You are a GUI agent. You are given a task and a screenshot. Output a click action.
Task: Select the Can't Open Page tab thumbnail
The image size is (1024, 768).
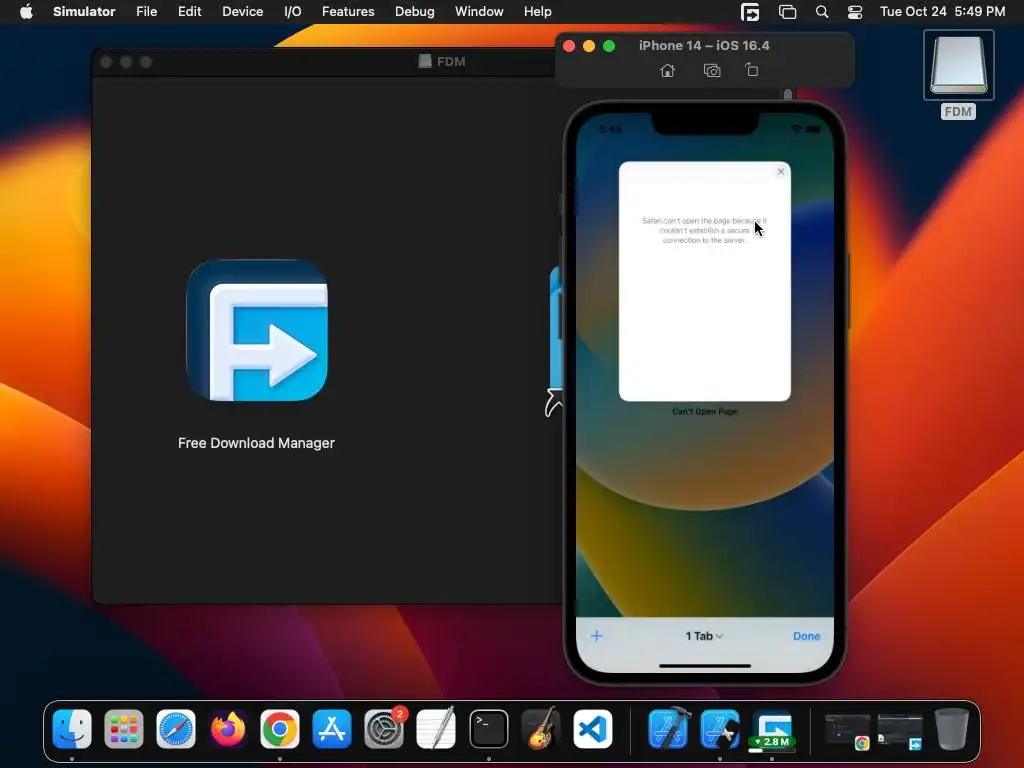point(705,281)
